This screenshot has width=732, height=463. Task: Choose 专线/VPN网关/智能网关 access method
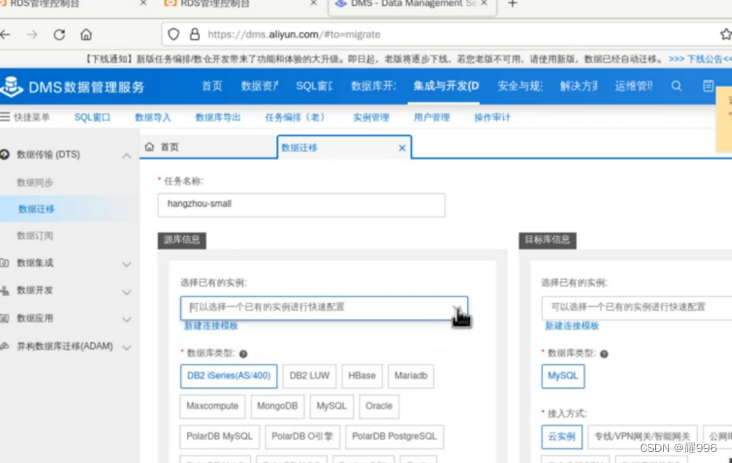pyautogui.click(x=642, y=437)
